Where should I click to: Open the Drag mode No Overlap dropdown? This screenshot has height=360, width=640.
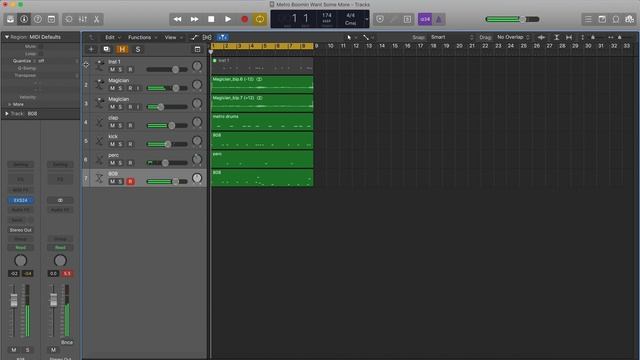pos(513,37)
